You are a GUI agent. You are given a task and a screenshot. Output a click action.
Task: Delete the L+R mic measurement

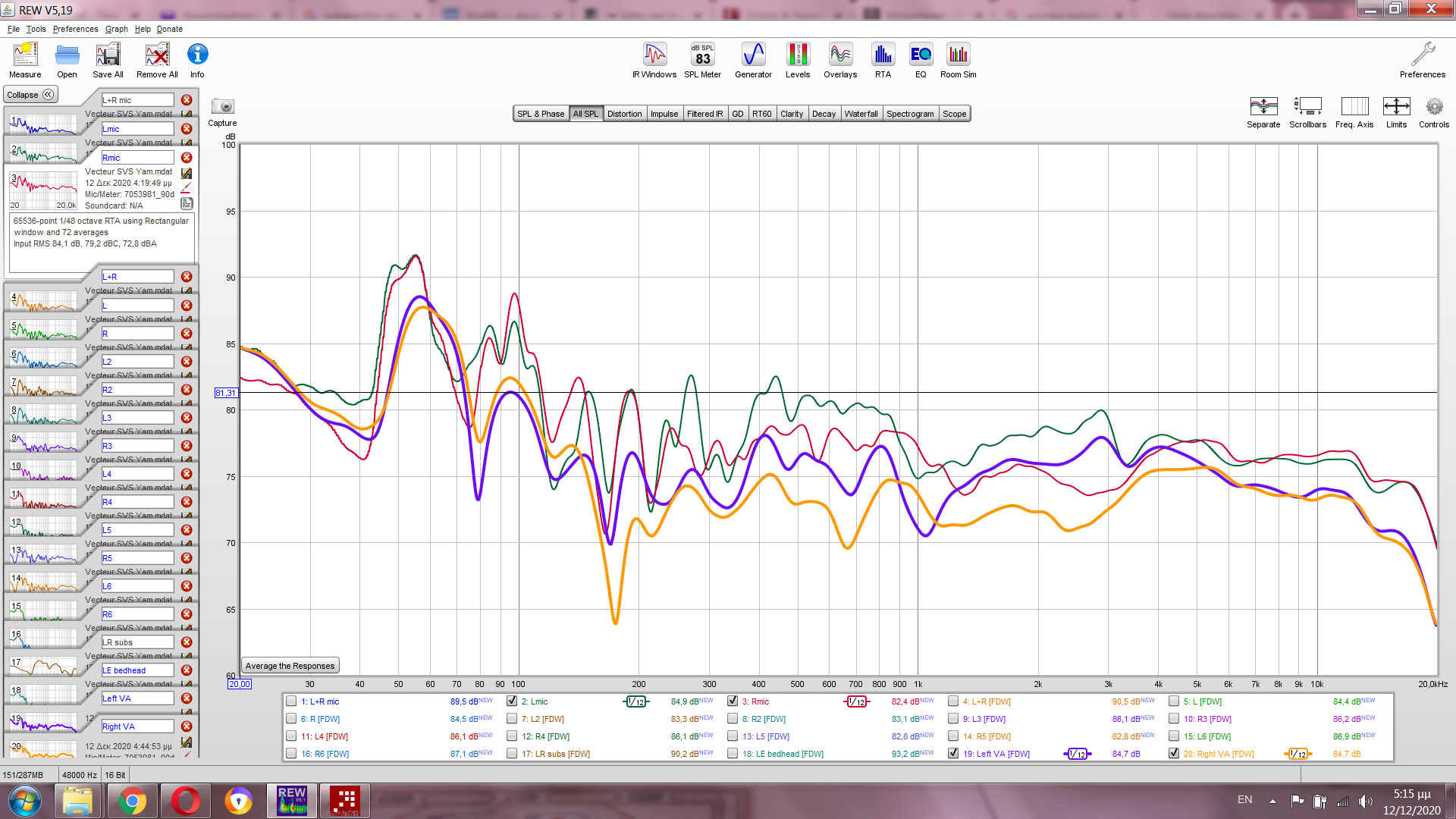pyautogui.click(x=187, y=100)
